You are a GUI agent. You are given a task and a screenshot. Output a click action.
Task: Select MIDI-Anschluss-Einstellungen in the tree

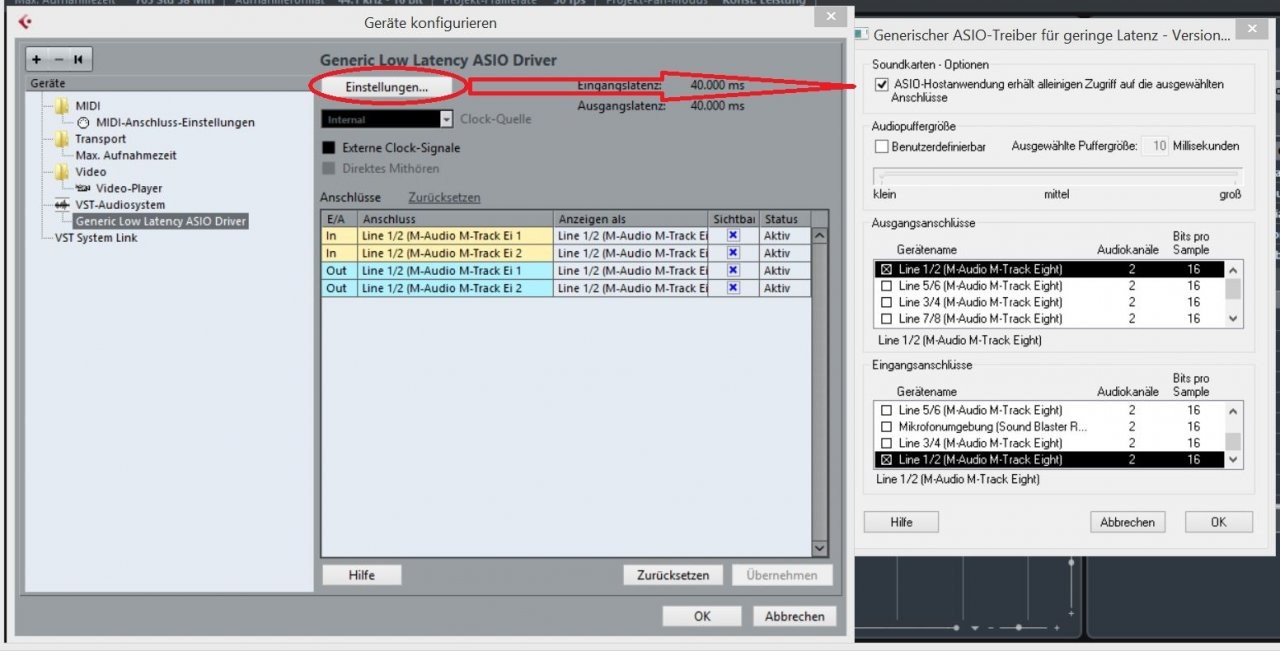point(175,123)
